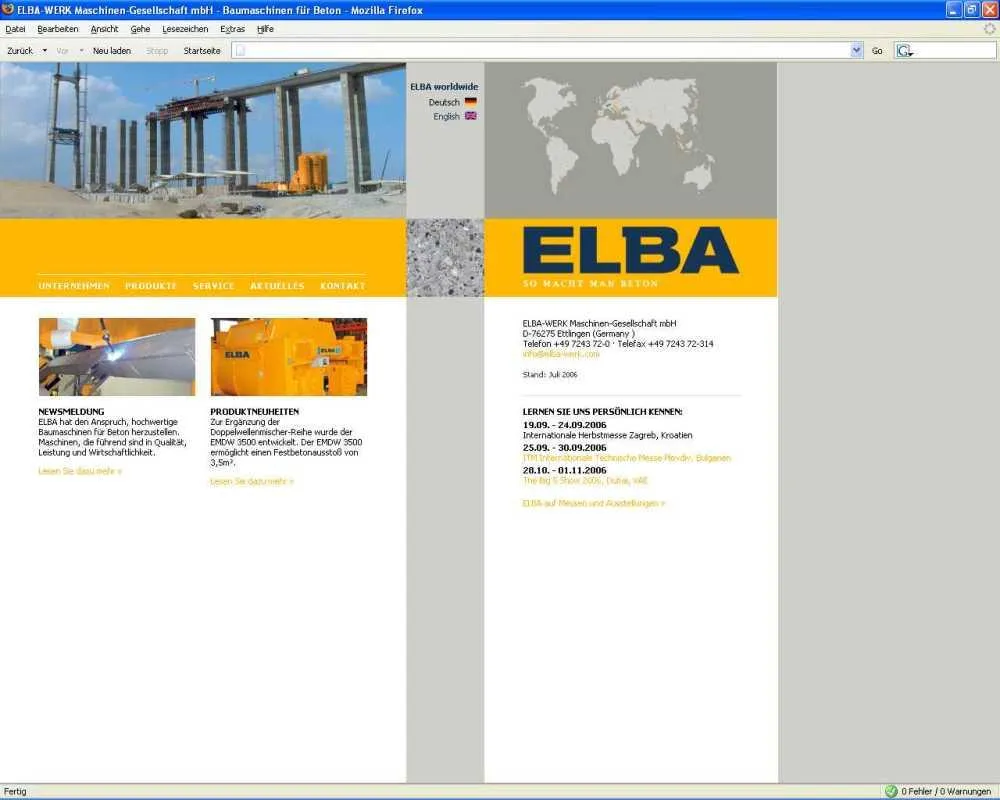The height and width of the screenshot is (800, 1000).
Task: Click the ELBA logo
Action: [x=631, y=251]
